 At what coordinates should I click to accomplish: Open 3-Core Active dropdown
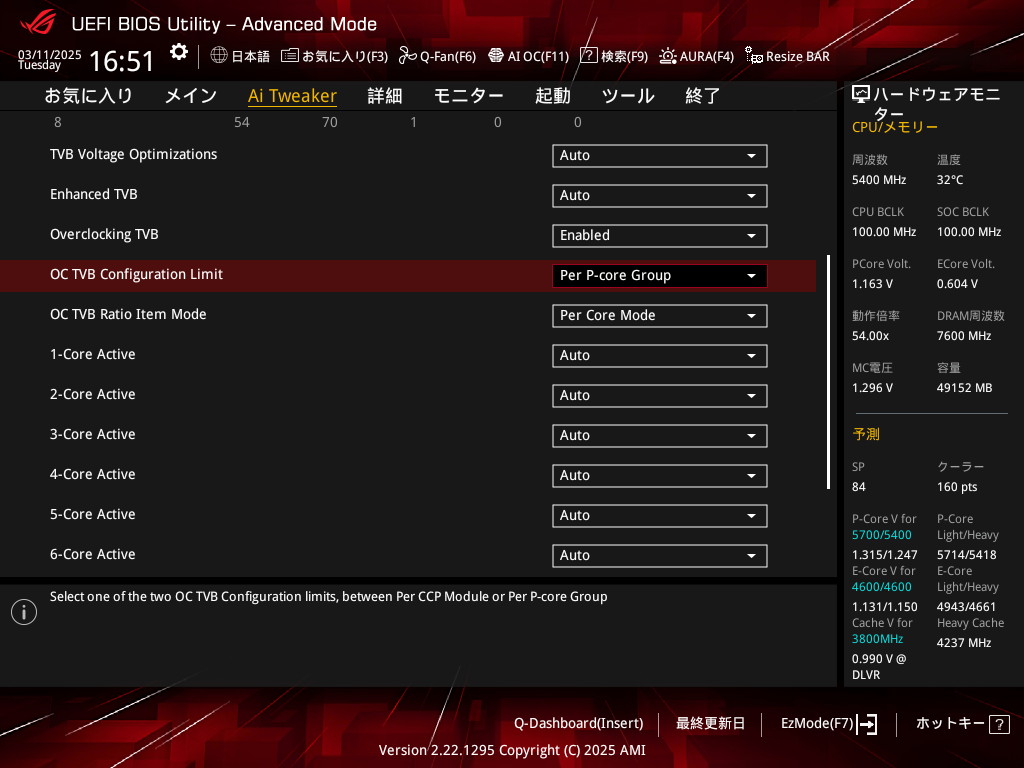660,436
